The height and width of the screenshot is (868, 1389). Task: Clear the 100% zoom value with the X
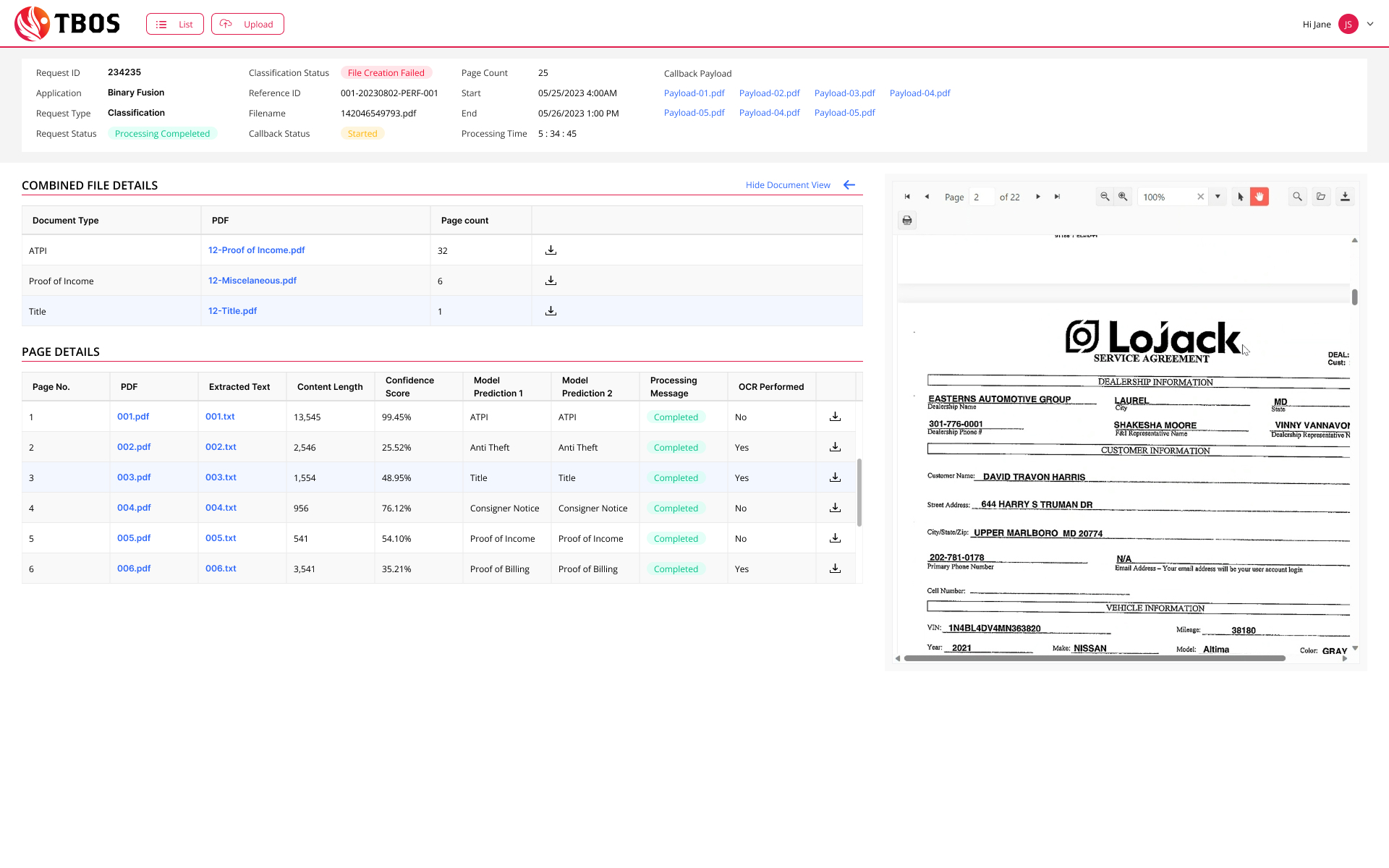(1200, 196)
